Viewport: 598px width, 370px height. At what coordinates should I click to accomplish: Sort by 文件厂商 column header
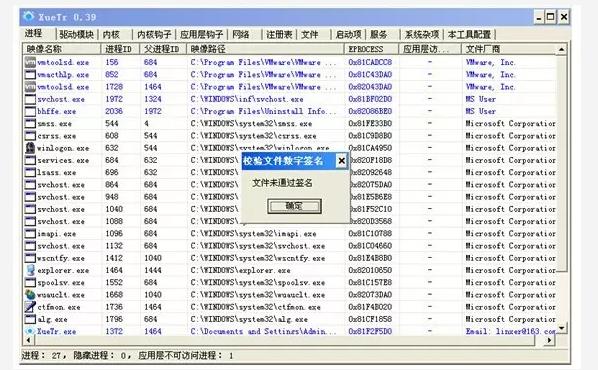(508, 49)
